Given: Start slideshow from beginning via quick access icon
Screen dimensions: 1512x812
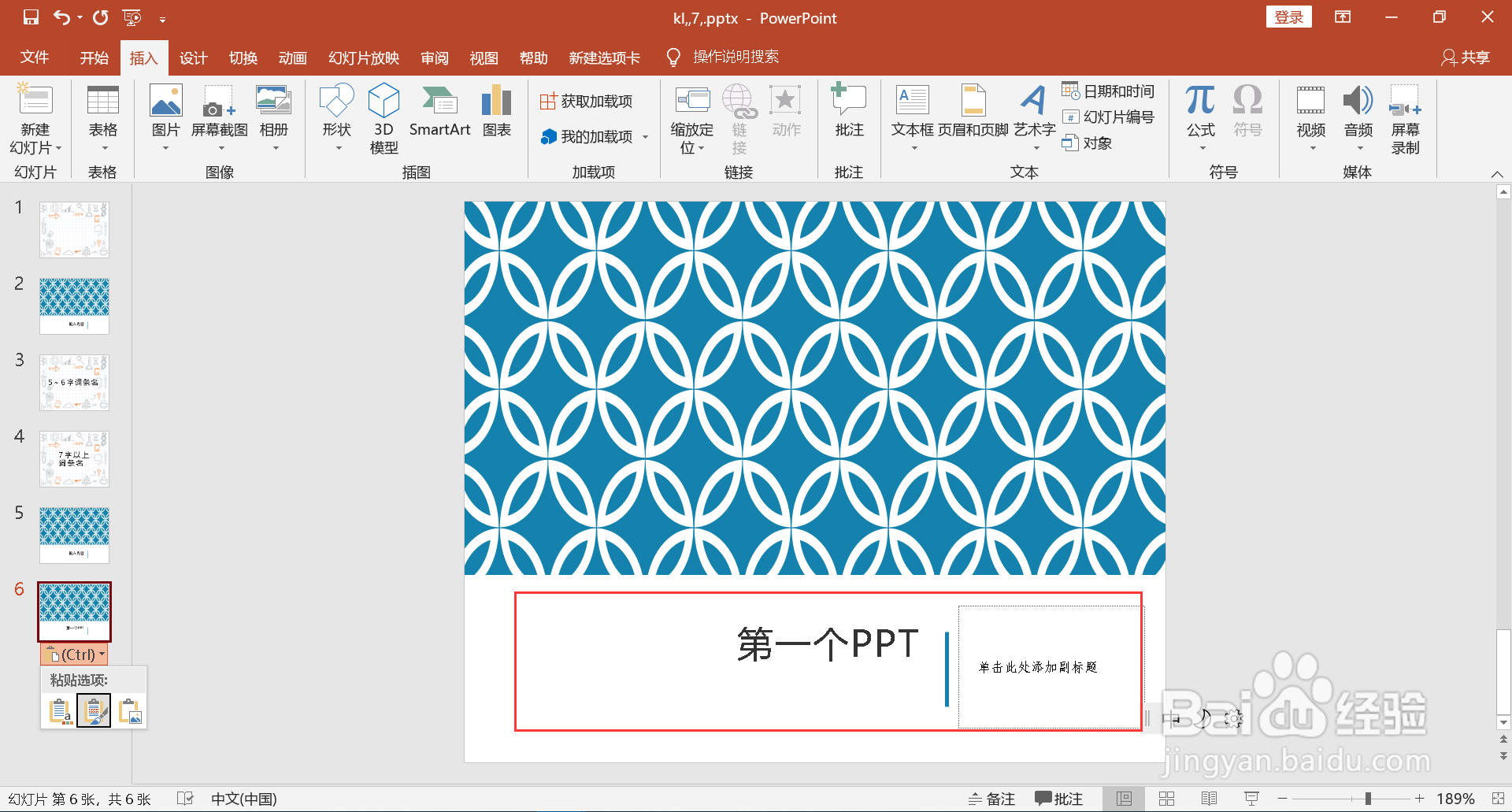Looking at the screenshot, I should point(132,17).
